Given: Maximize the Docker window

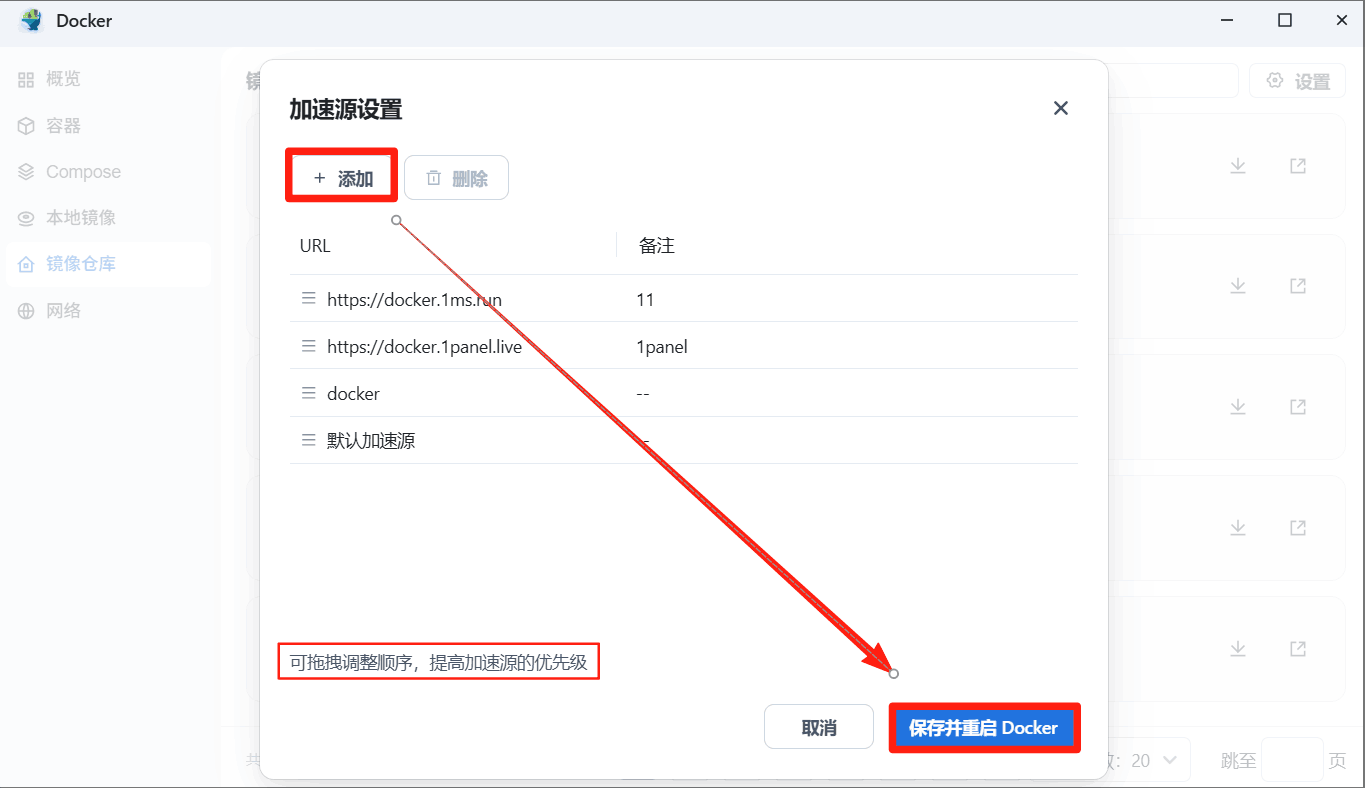Looking at the screenshot, I should tap(1285, 20).
